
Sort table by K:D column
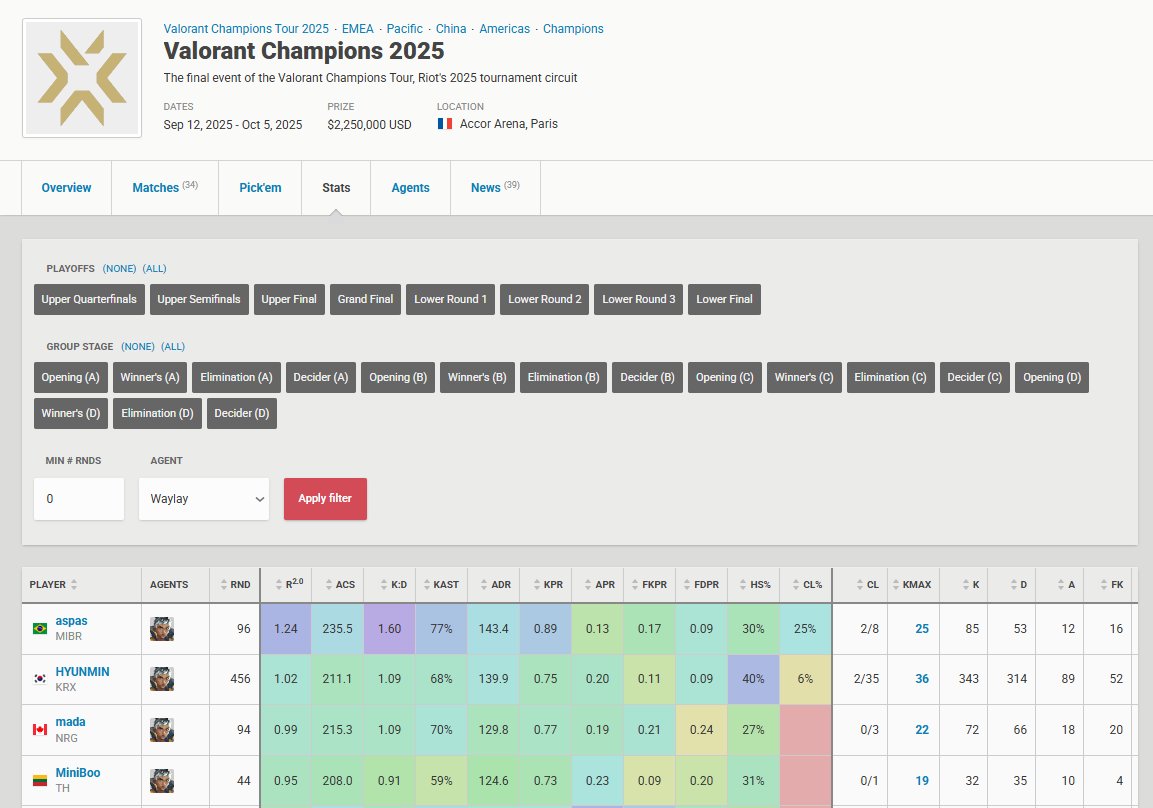point(390,584)
